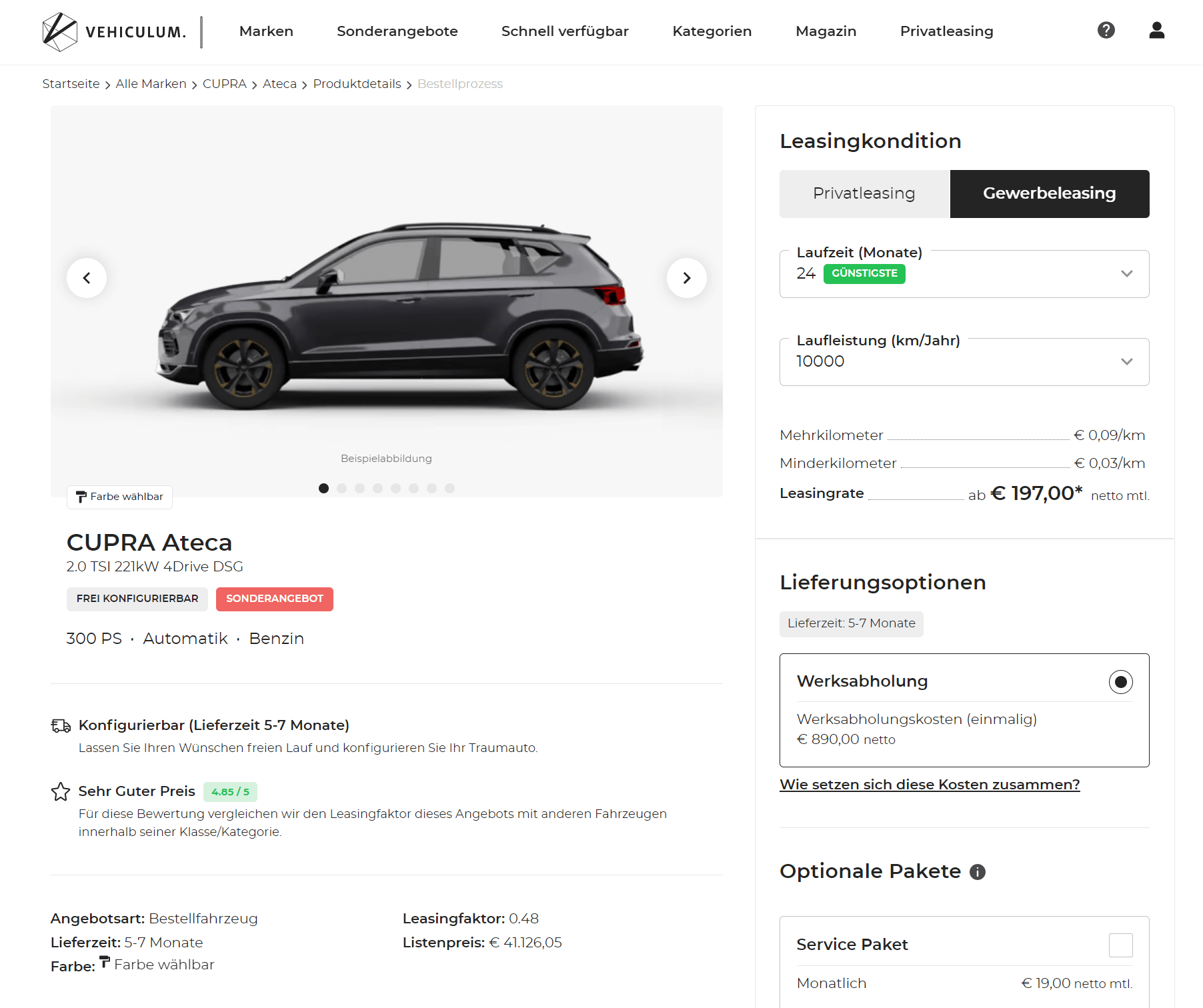
Task: Open 'Wie setzen sich diese Kosten zusammen?' link
Action: point(930,785)
